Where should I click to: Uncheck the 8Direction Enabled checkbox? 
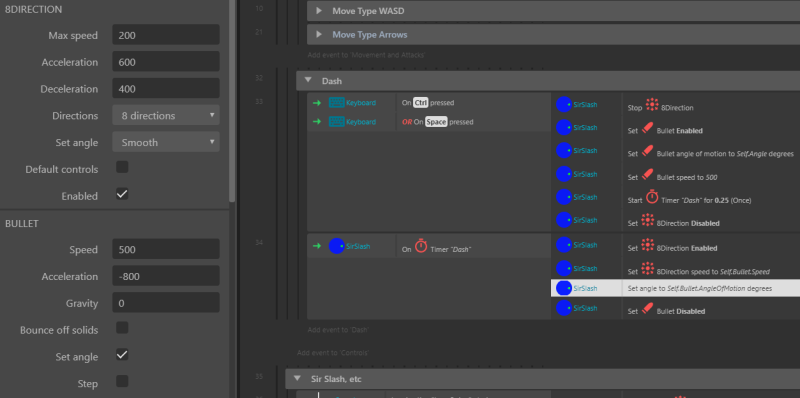coord(122,194)
